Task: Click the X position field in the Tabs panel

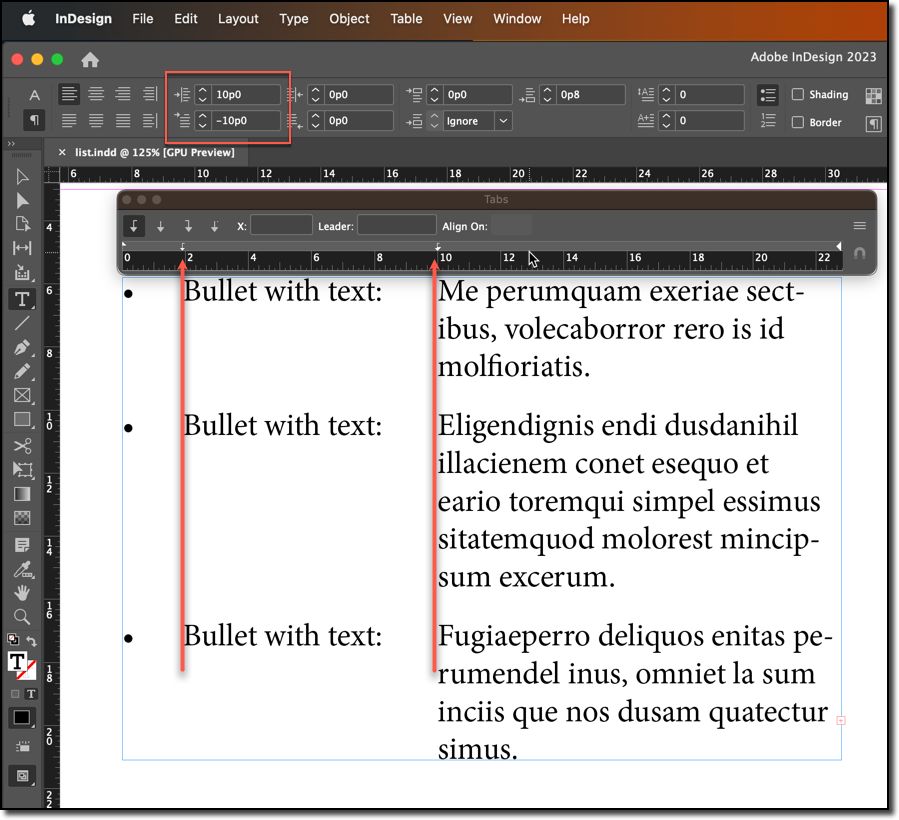Action: (281, 226)
